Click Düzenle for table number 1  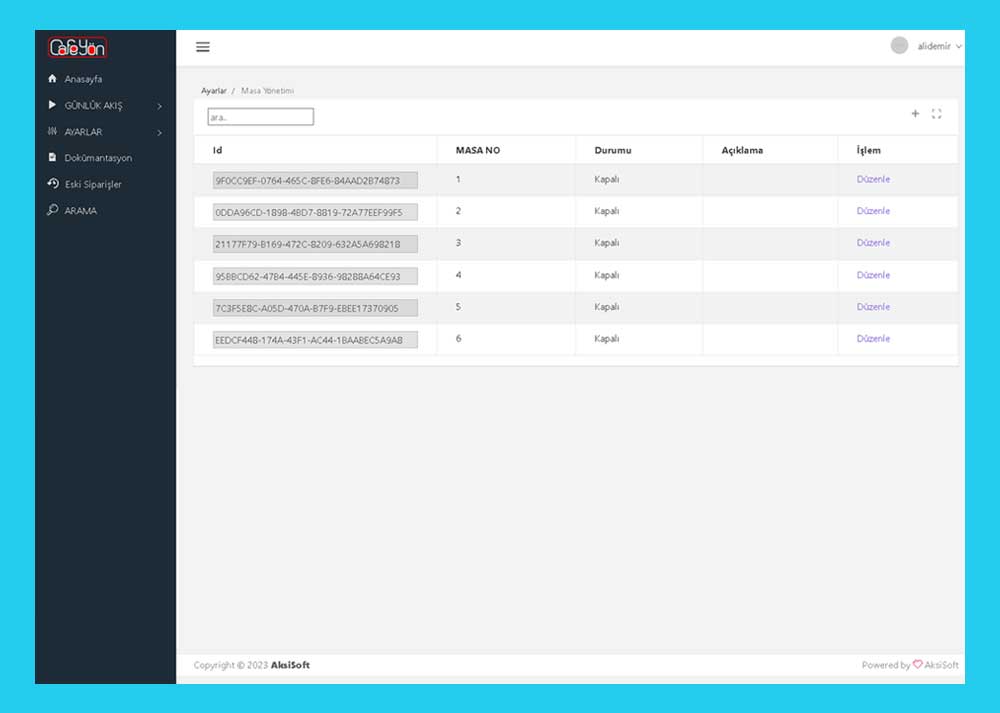click(873, 180)
